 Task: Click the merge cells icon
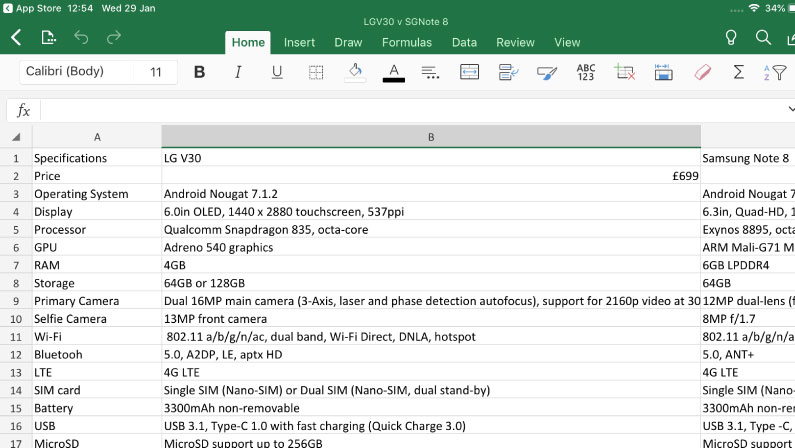point(469,72)
